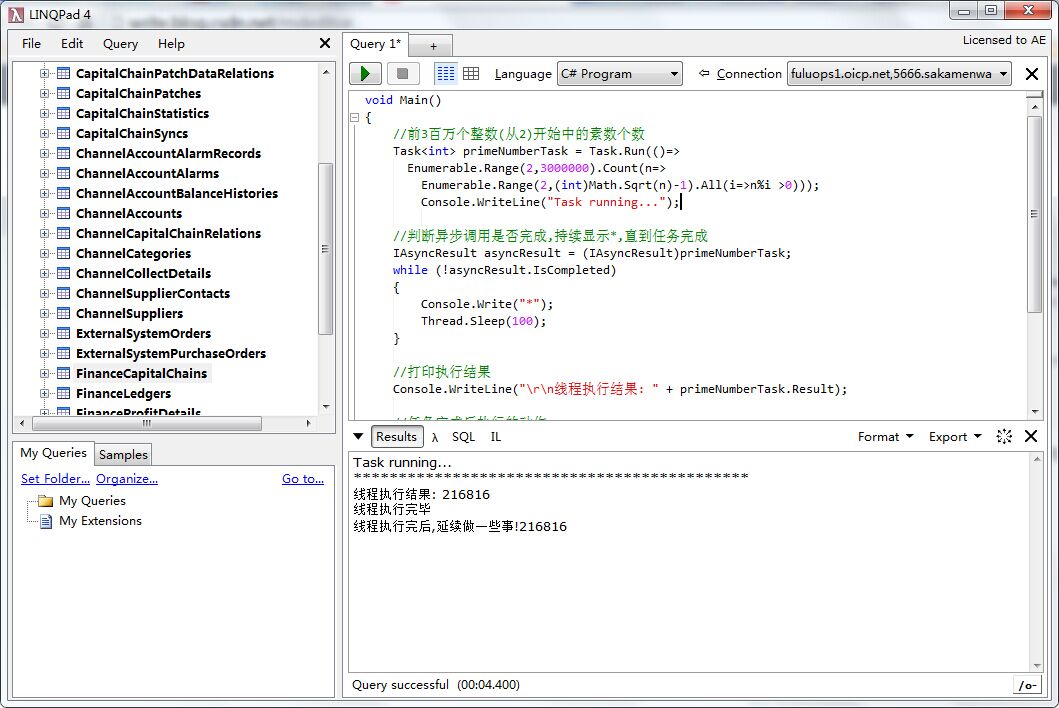Select the ChannelSuppliers table
The image size is (1059, 708).
tap(130, 313)
